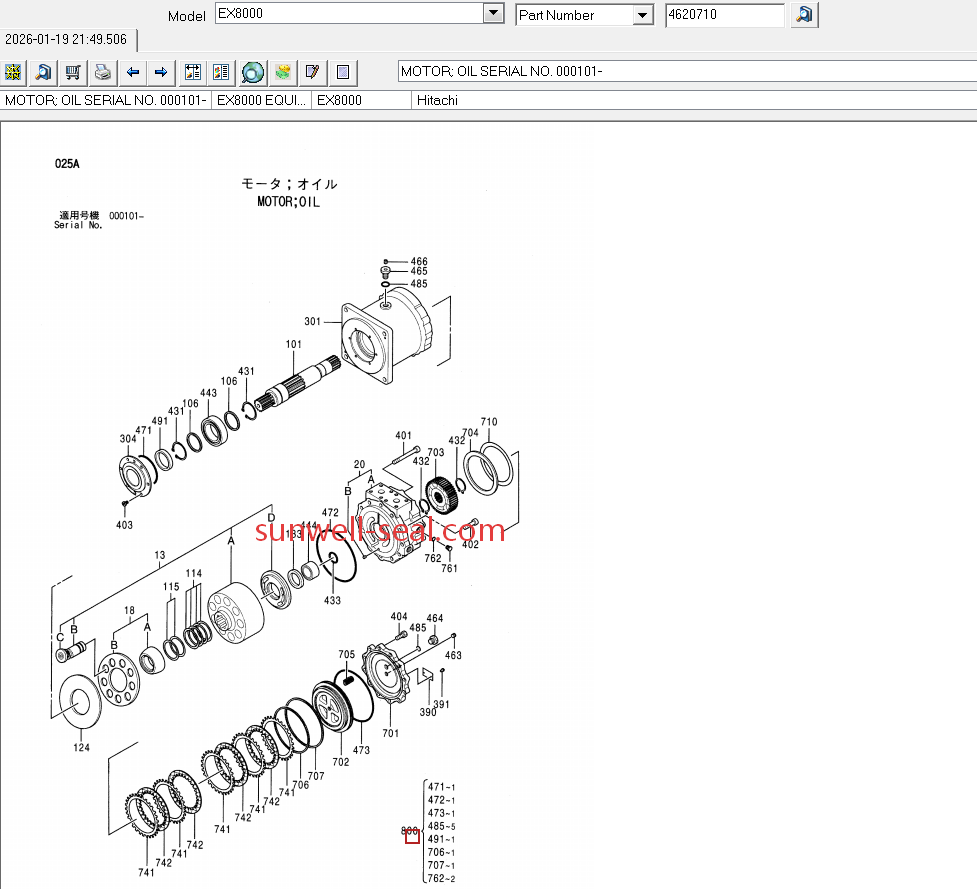Print the current diagram page
This screenshot has height=889, width=977.
[102, 72]
